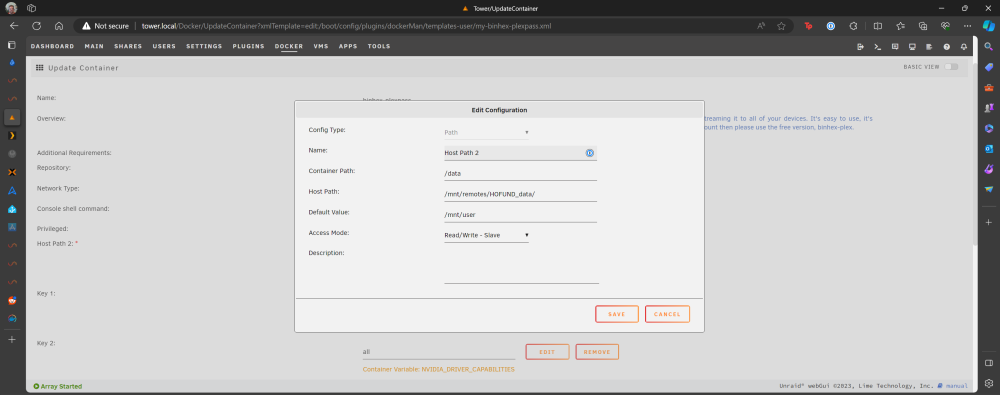Click the password manager icon in the Name field

[x=590, y=153]
